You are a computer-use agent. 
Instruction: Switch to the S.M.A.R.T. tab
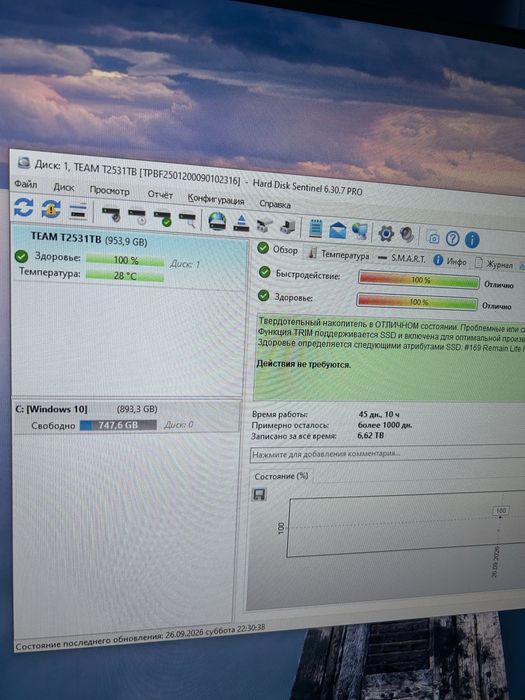click(x=402, y=258)
